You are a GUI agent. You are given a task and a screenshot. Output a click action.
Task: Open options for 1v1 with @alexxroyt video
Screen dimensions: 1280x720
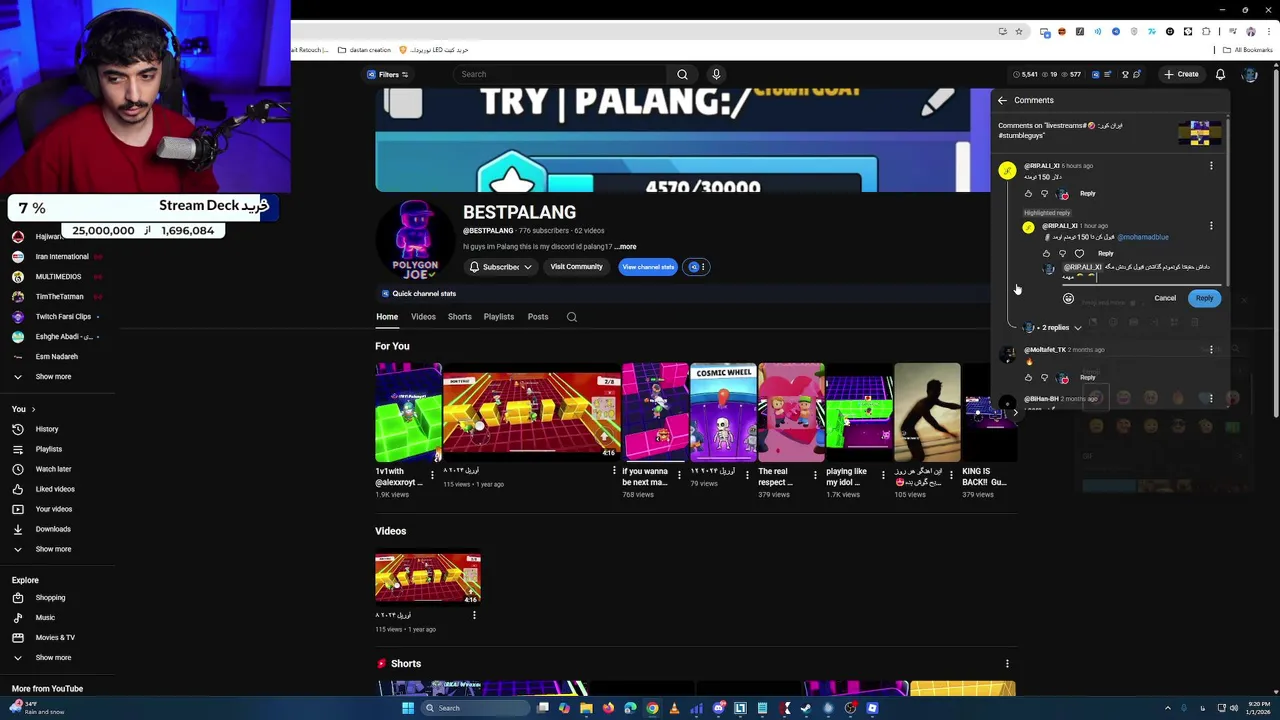coord(433,475)
